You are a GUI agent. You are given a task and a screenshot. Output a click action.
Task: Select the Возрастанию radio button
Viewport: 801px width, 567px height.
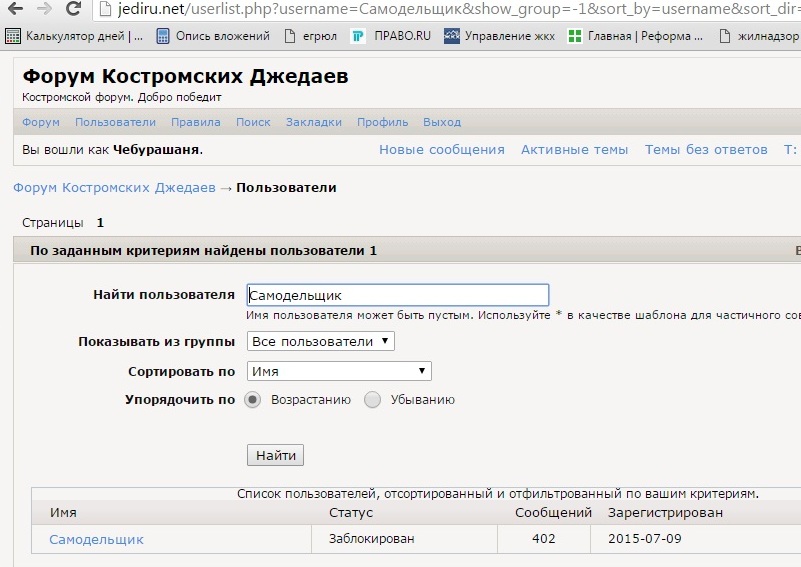click(x=253, y=400)
